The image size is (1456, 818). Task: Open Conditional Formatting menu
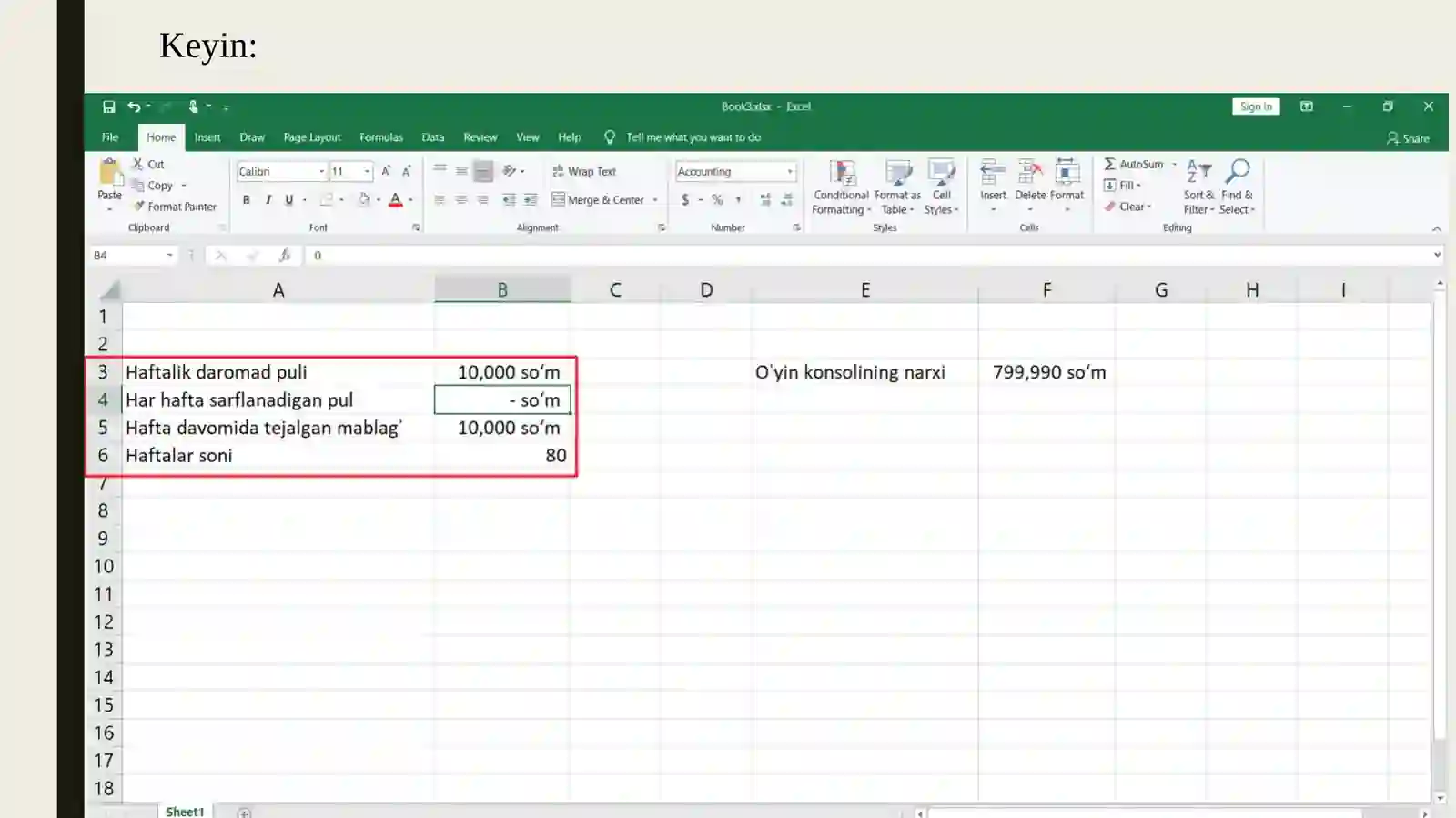coord(842,187)
